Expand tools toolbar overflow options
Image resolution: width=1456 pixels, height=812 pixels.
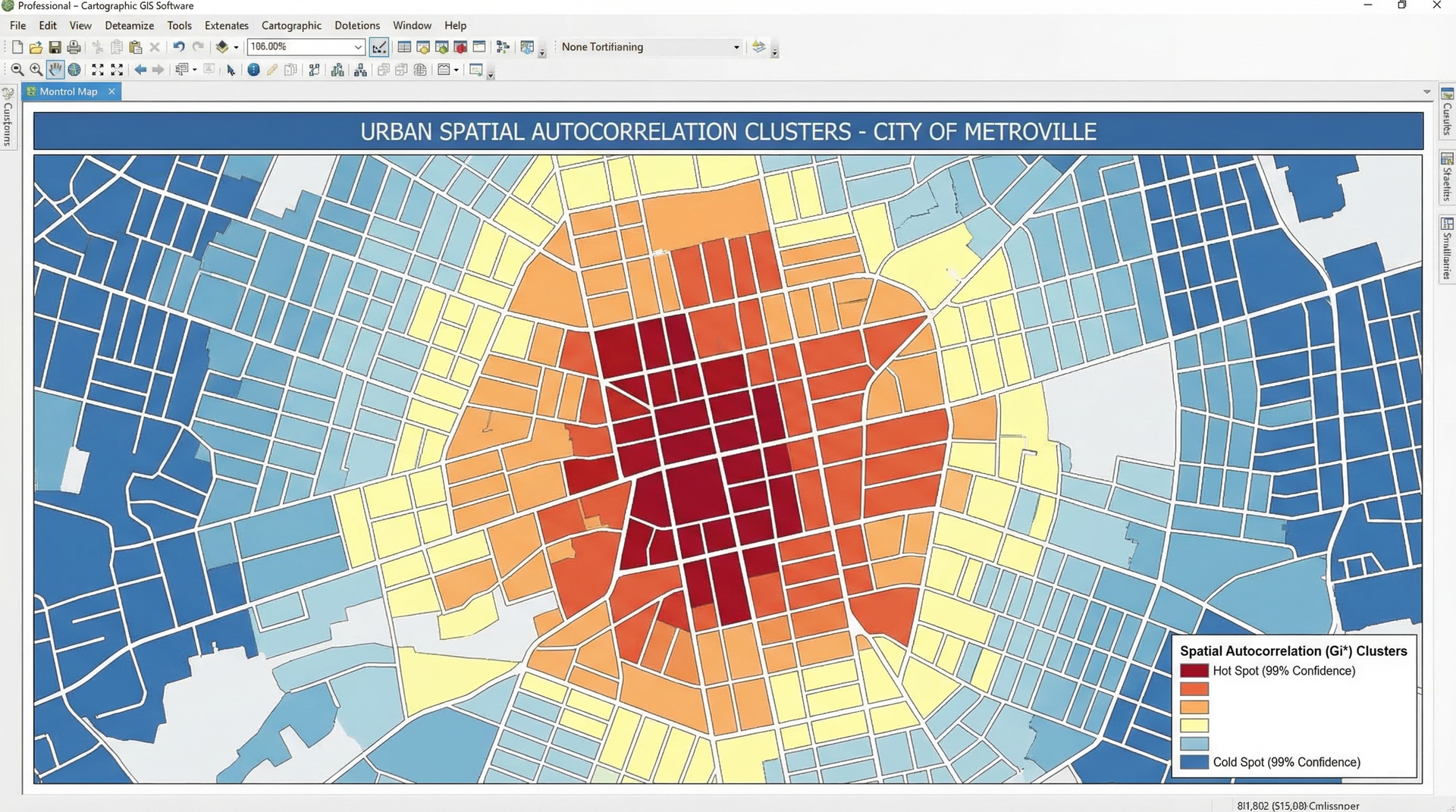[x=491, y=74]
